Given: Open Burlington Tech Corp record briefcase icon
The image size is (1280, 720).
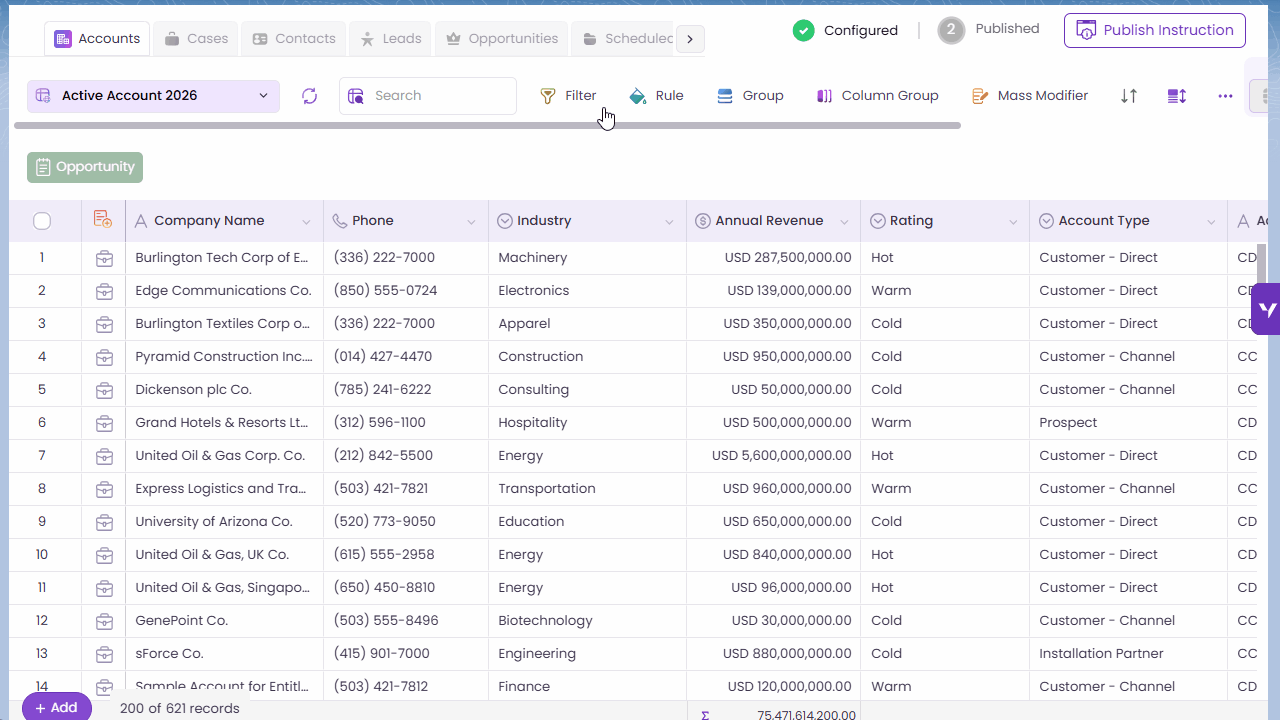Looking at the screenshot, I should tap(104, 258).
